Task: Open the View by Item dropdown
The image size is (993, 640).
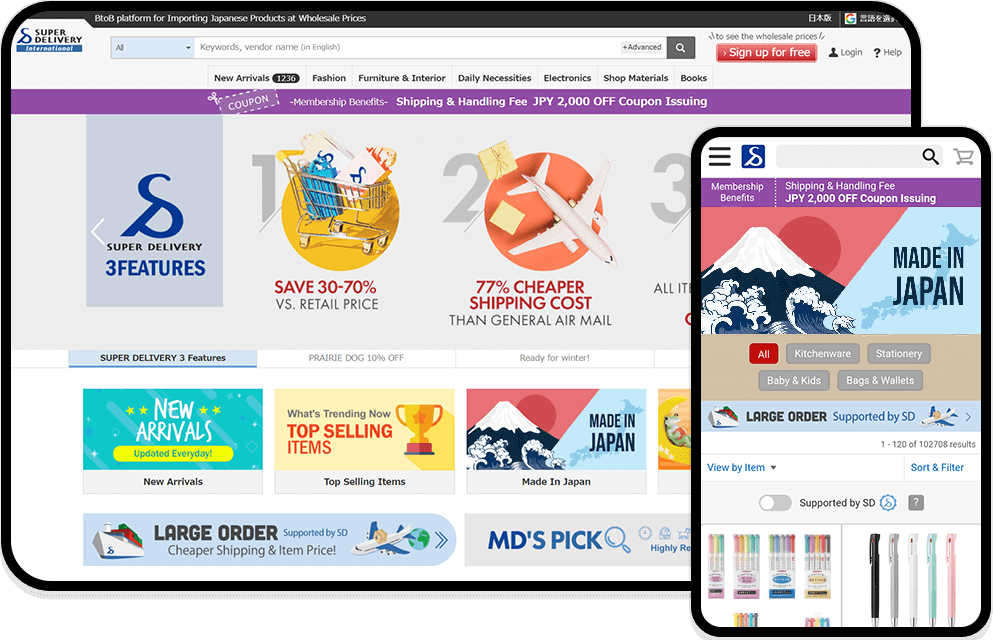Action: 741,468
